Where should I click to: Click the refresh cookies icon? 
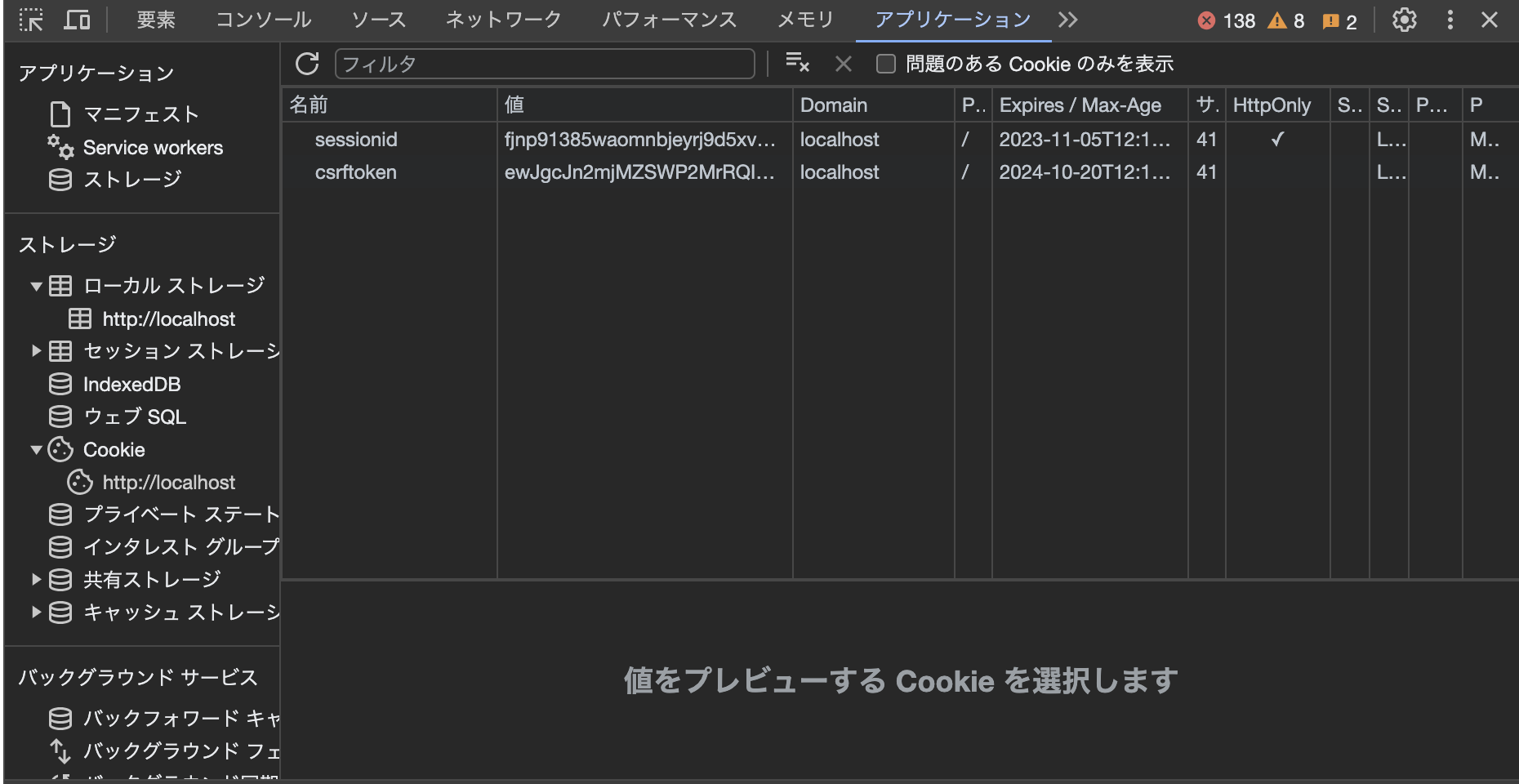coord(308,63)
